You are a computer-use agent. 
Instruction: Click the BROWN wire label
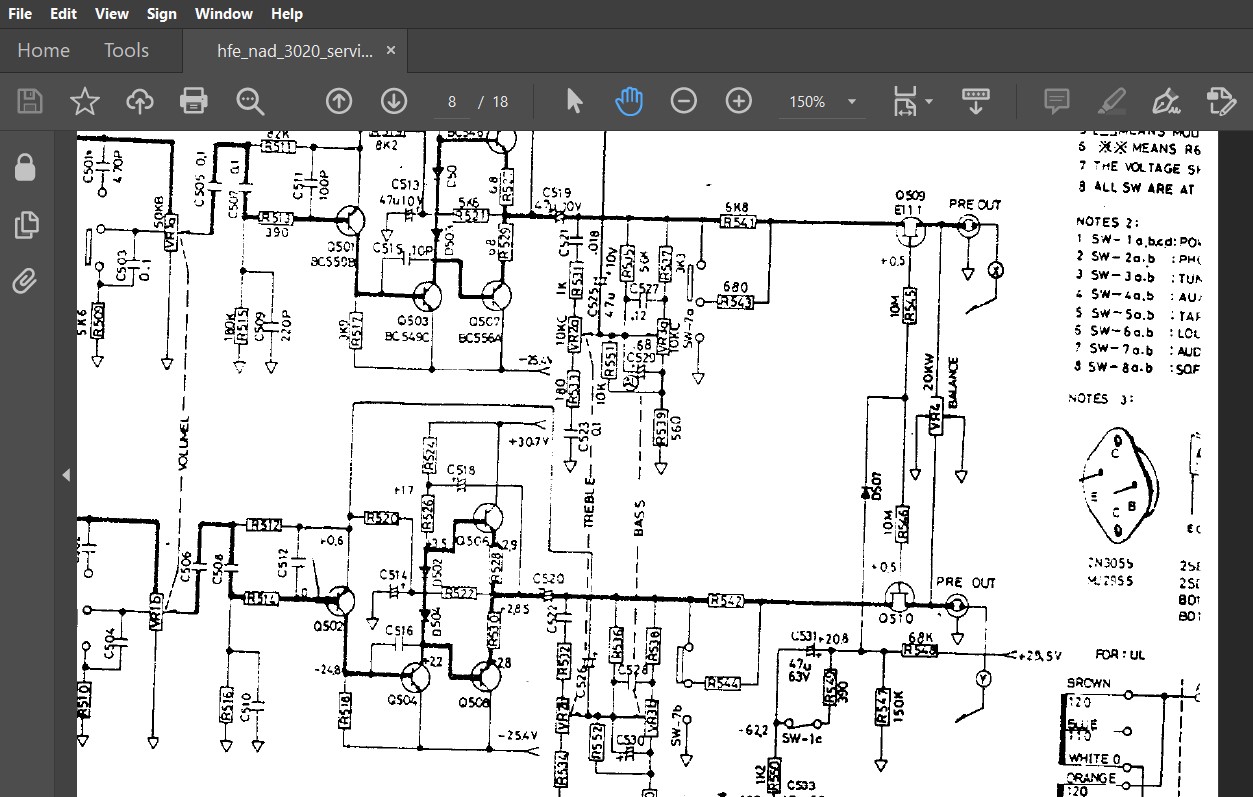tap(1088, 683)
